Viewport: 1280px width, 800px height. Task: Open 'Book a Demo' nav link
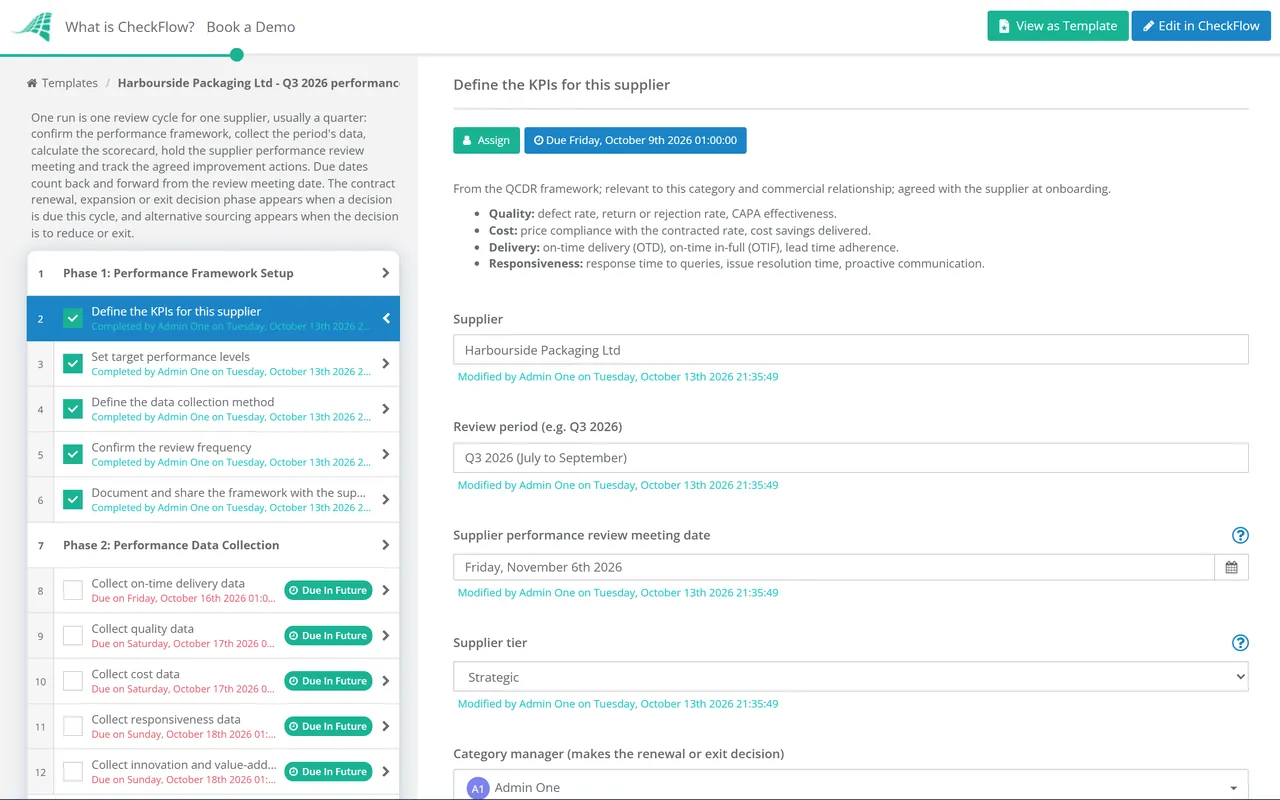tap(251, 27)
